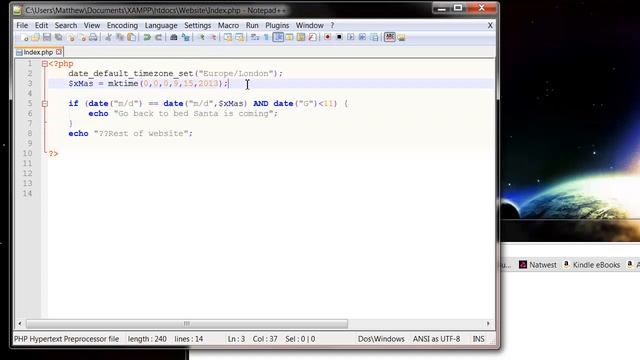Run macro multiple times icon
The height and width of the screenshot is (360, 640).
click(362, 38)
